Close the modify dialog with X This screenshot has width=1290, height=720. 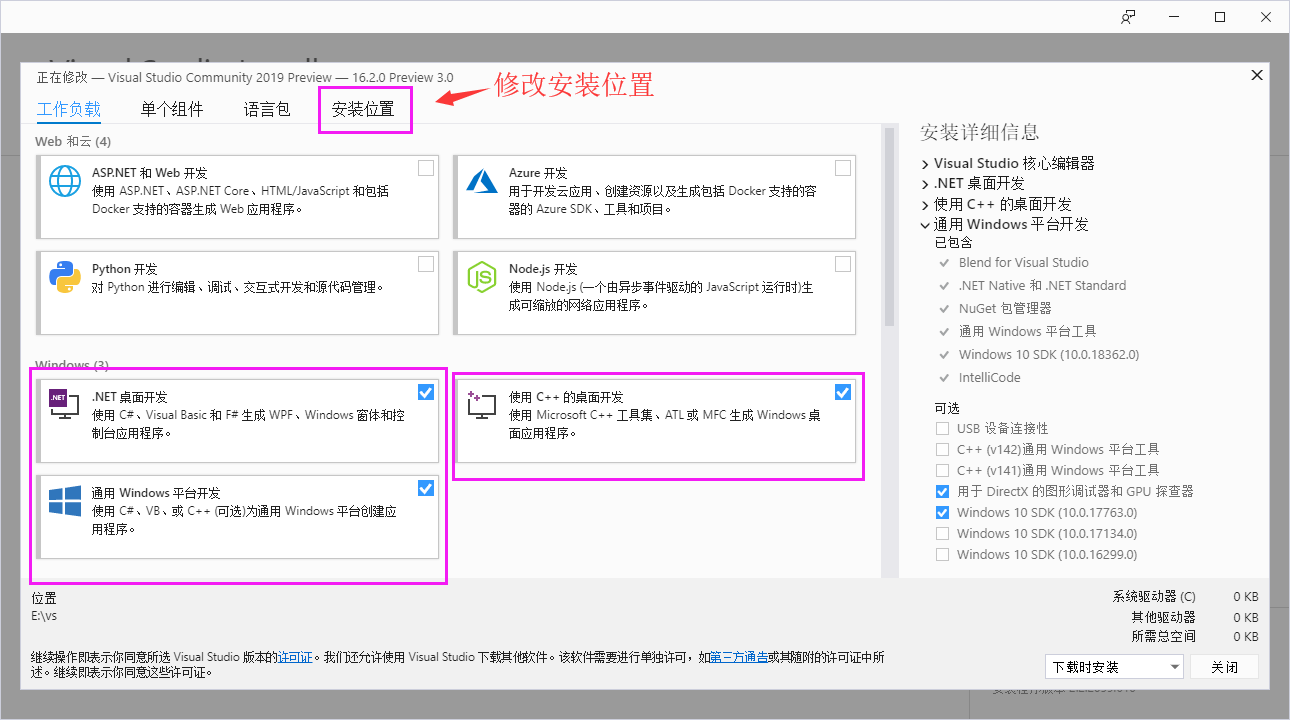(x=1256, y=75)
